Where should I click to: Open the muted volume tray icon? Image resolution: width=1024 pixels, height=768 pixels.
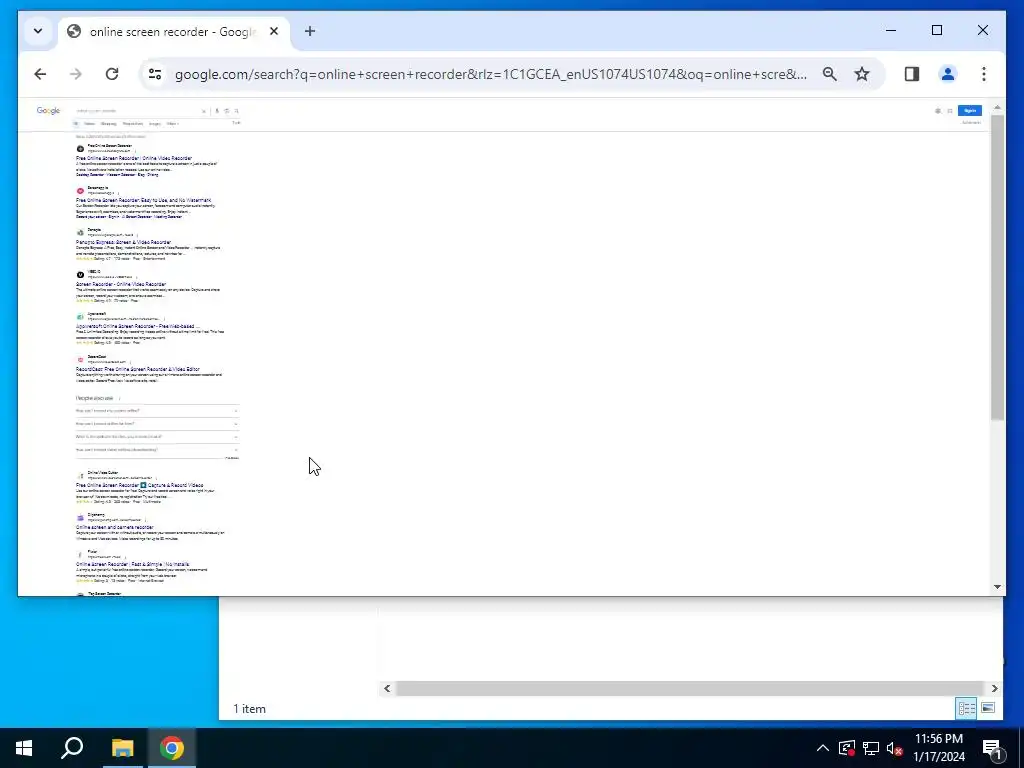[x=895, y=748]
